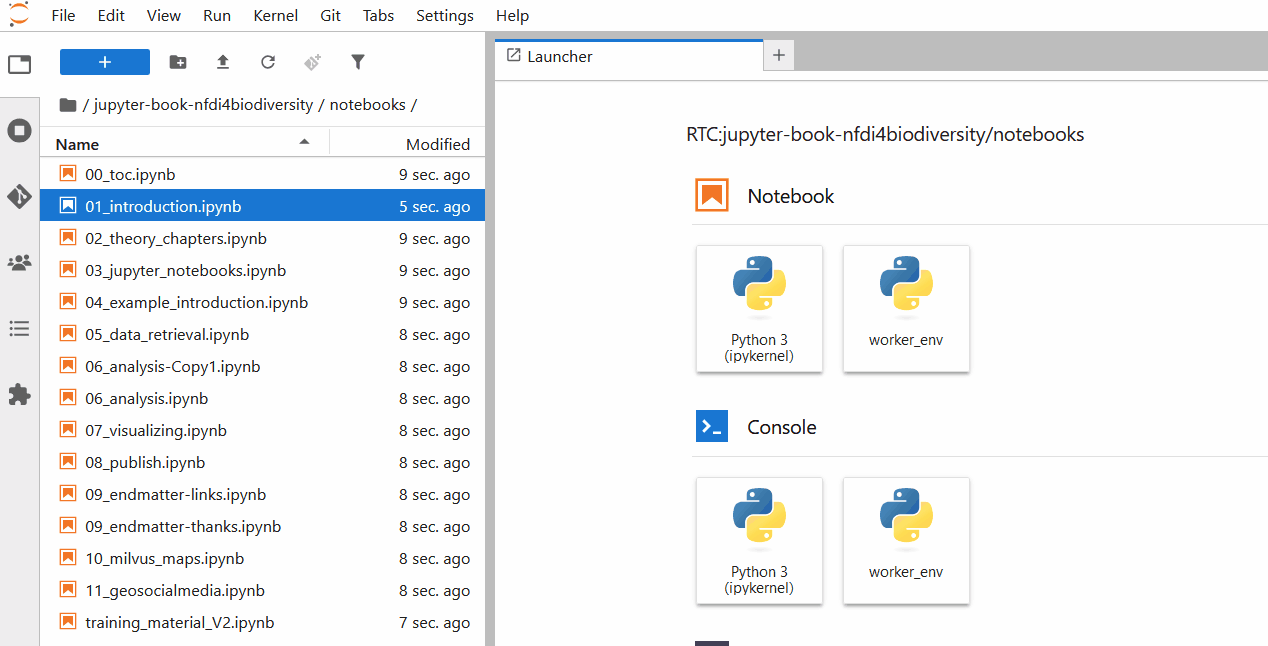Toggle the file browser sidebar panel

pyautogui.click(x=19, y=63)
